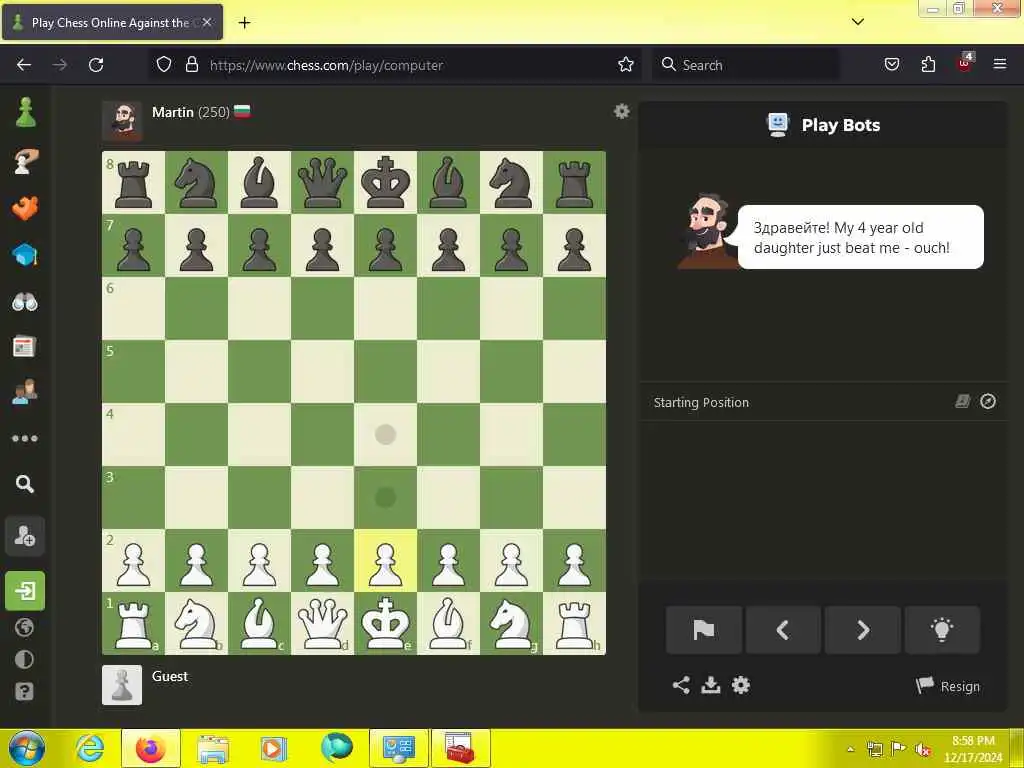The width and height of the screenshot is (1024, 768).
Task: Click Martin's chat bubble message
Action: 860,237
